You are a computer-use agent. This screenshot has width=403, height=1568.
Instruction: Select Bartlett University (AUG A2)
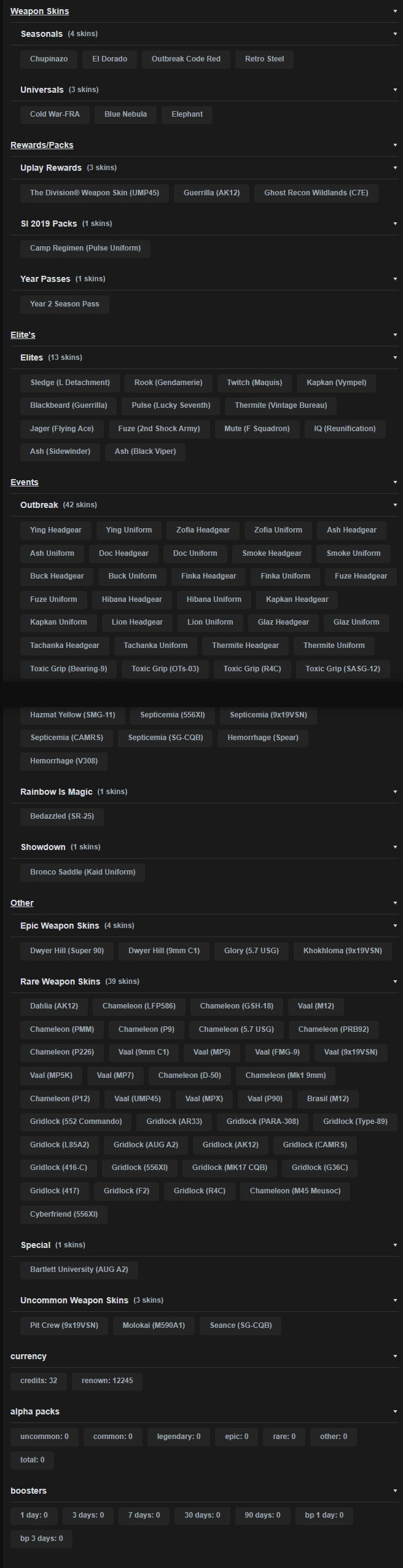click(79, 1270)
